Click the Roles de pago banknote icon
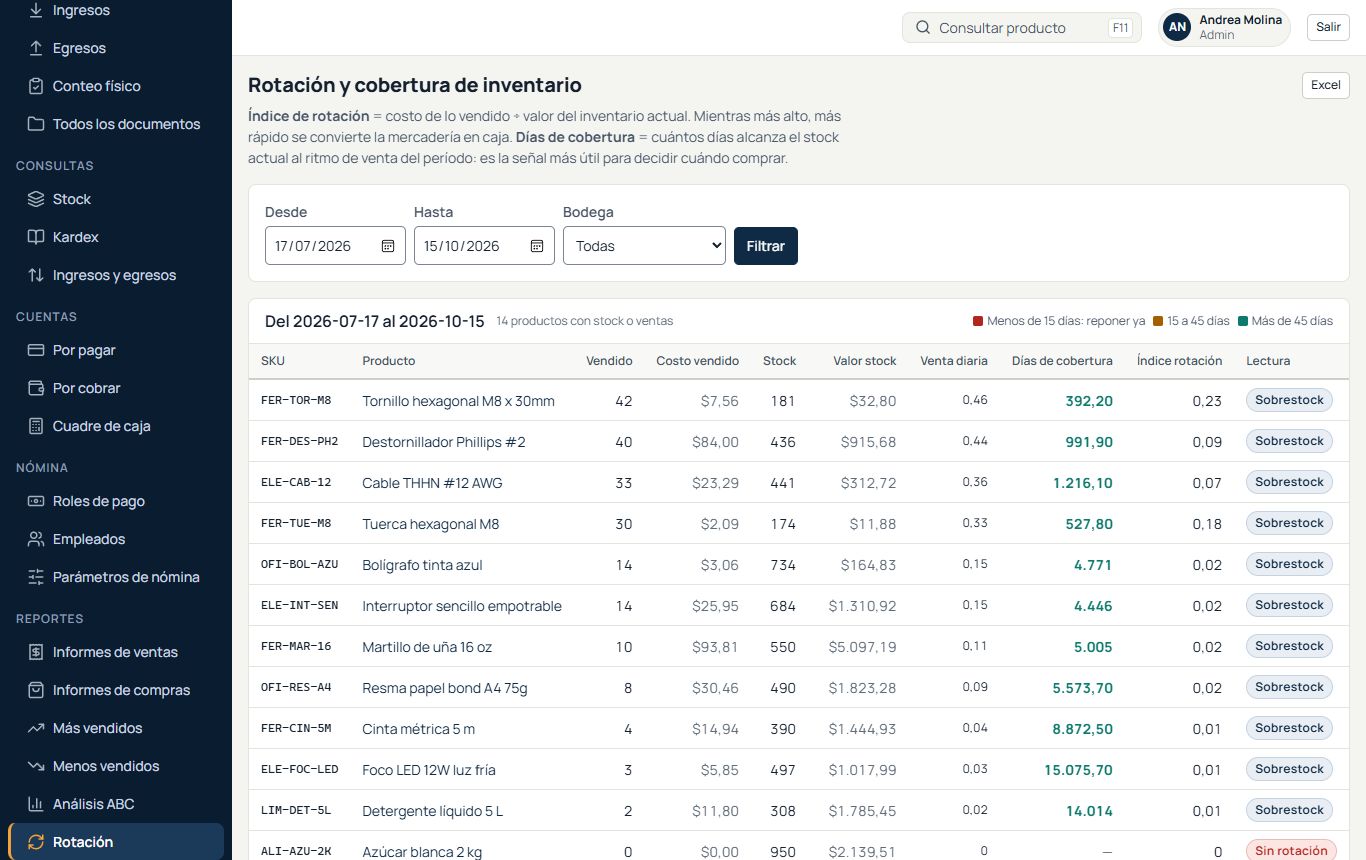This screenshot has height=860, width=1366. tap(36, 501)
